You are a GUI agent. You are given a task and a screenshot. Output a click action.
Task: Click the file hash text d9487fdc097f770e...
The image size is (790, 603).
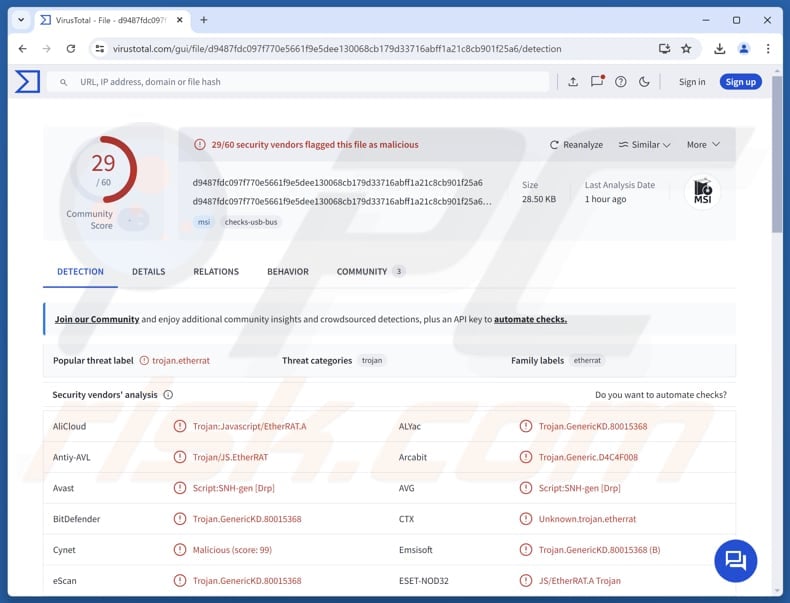point(337,183)
